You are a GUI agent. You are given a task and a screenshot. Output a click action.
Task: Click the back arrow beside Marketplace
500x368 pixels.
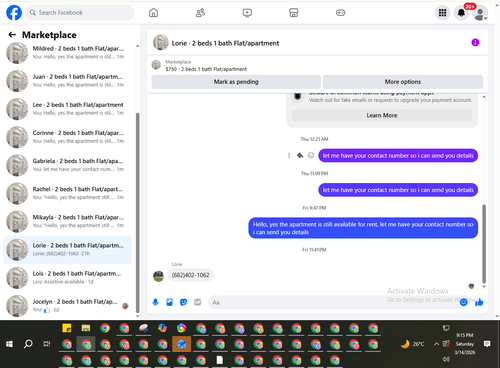[12, 35]
